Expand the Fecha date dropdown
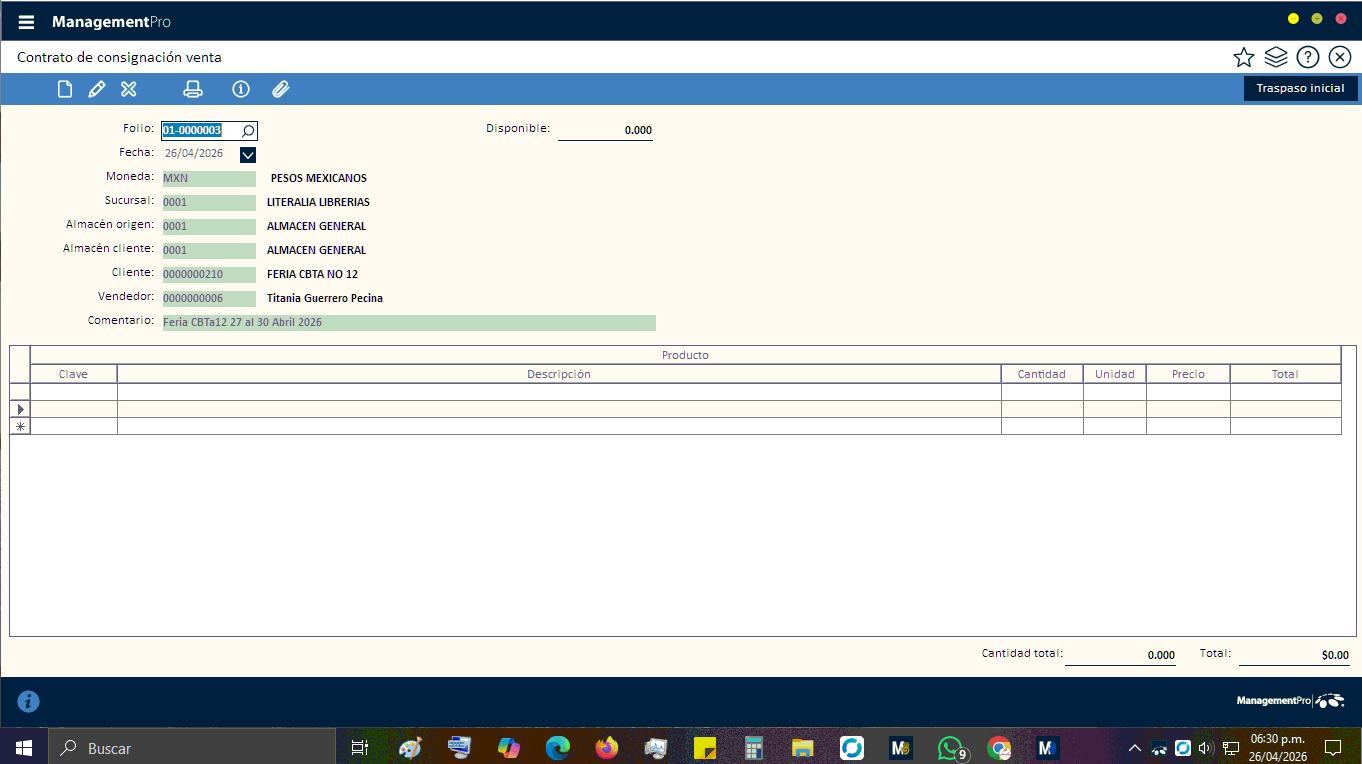 pos(248,154)
